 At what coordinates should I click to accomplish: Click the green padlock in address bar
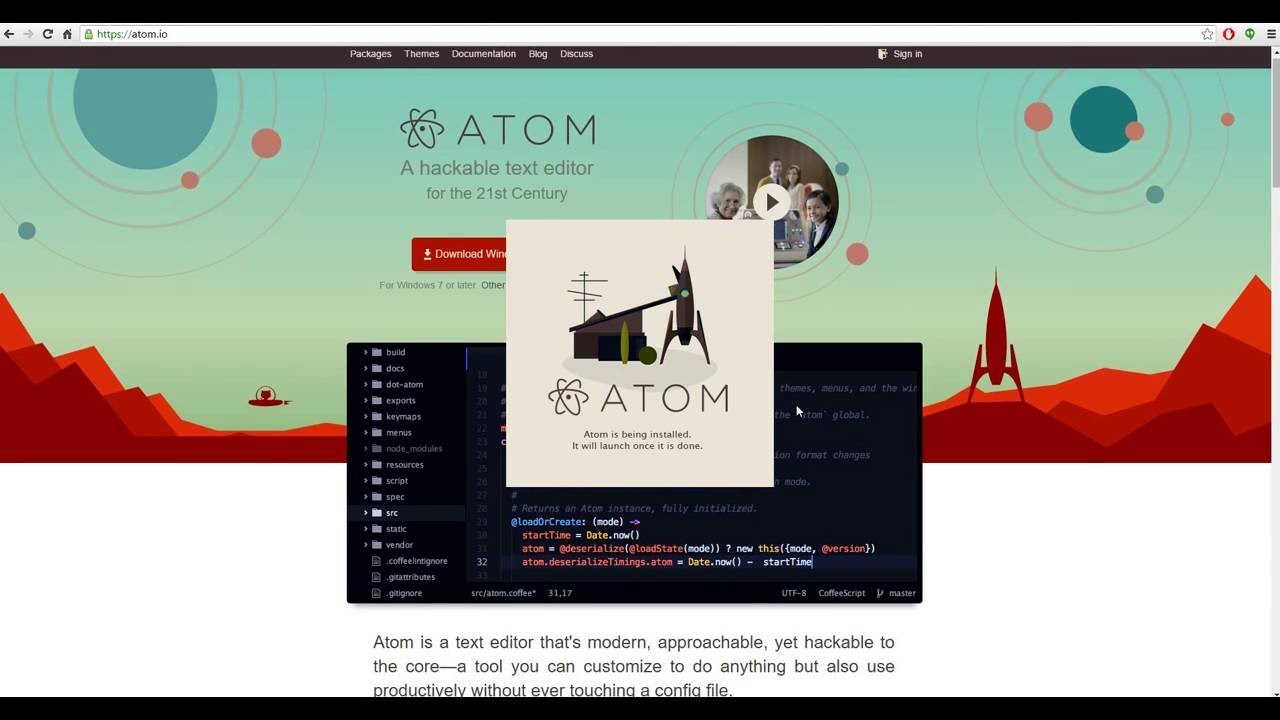(89, 34)
